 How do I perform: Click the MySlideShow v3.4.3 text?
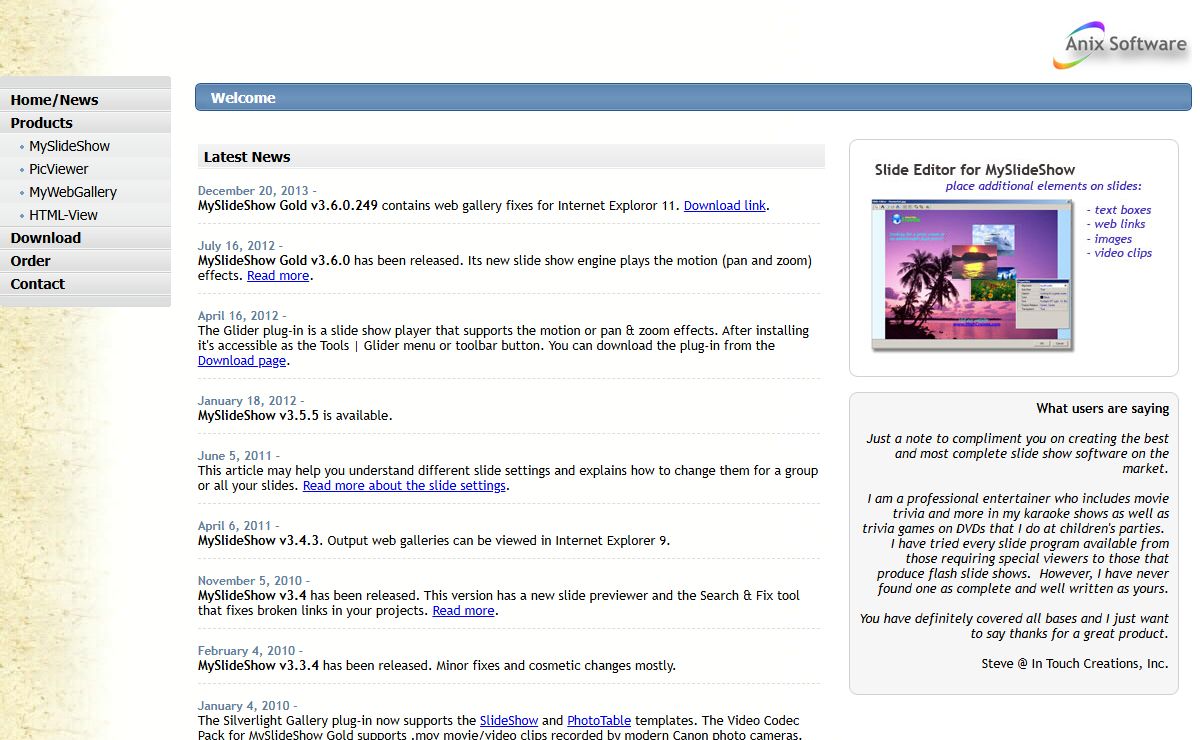coord(259,540)
